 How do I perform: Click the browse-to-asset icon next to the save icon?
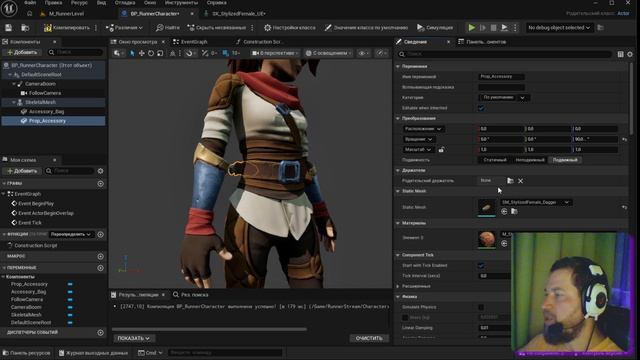coord(25,28)
